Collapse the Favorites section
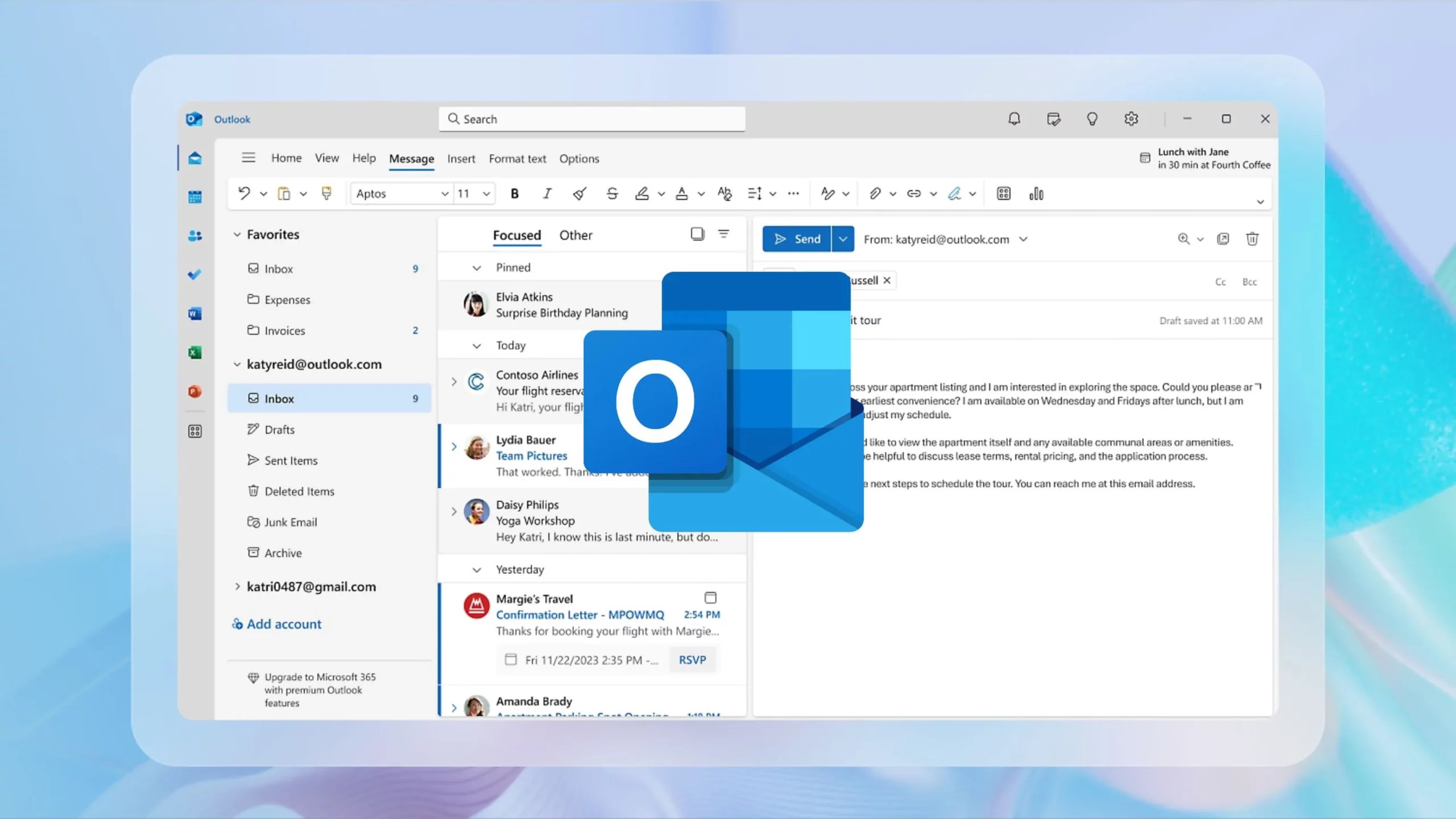This screenshot has width=1456, height=819. coord(237,234)
